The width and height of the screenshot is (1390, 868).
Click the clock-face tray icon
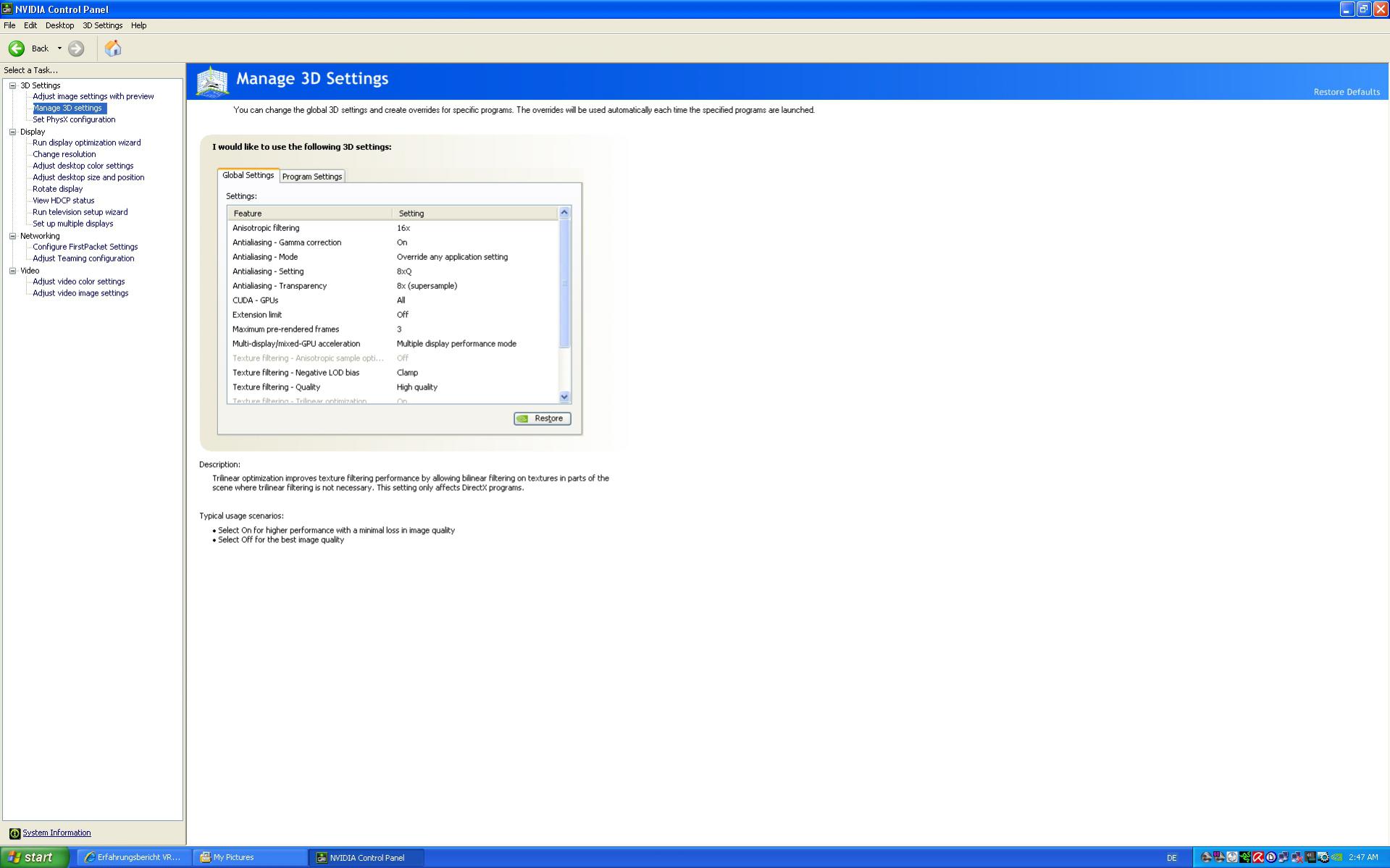(1232, 857)
